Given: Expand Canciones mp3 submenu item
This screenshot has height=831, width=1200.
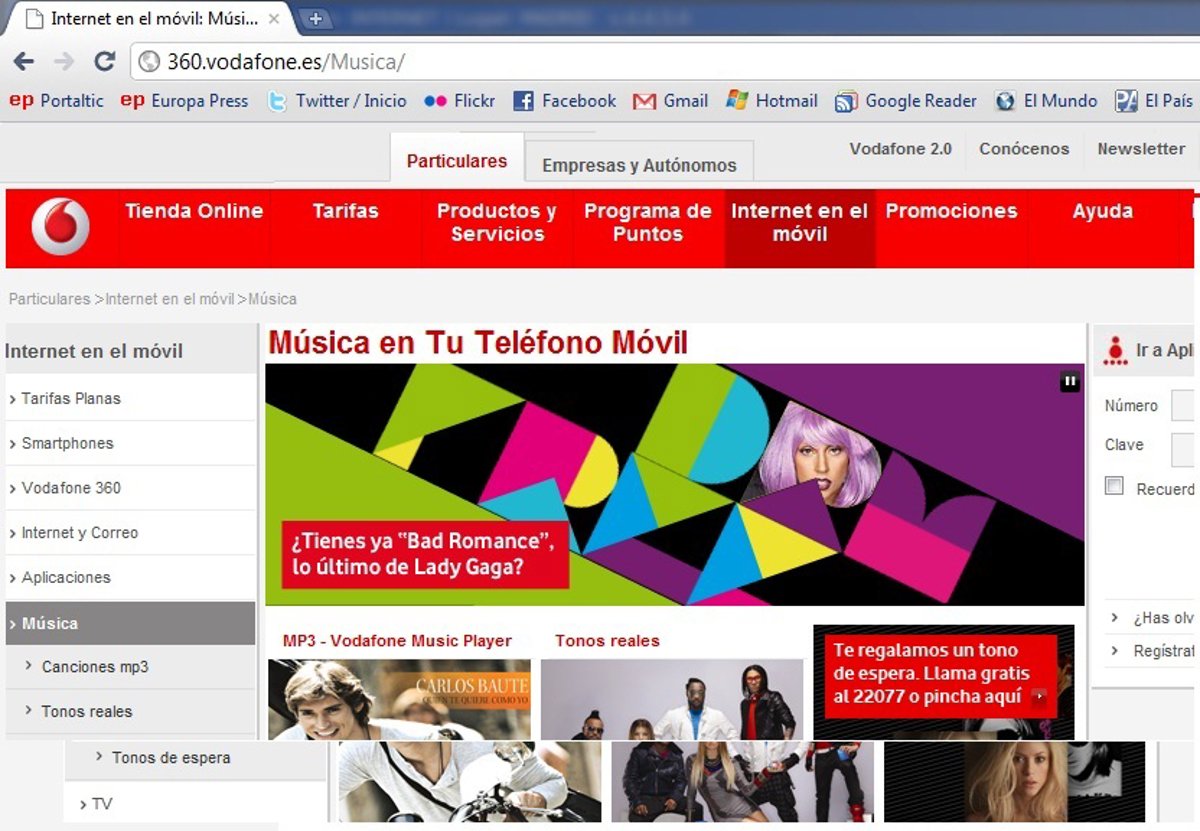Looking at the screenshot, I should coord(95,667).
